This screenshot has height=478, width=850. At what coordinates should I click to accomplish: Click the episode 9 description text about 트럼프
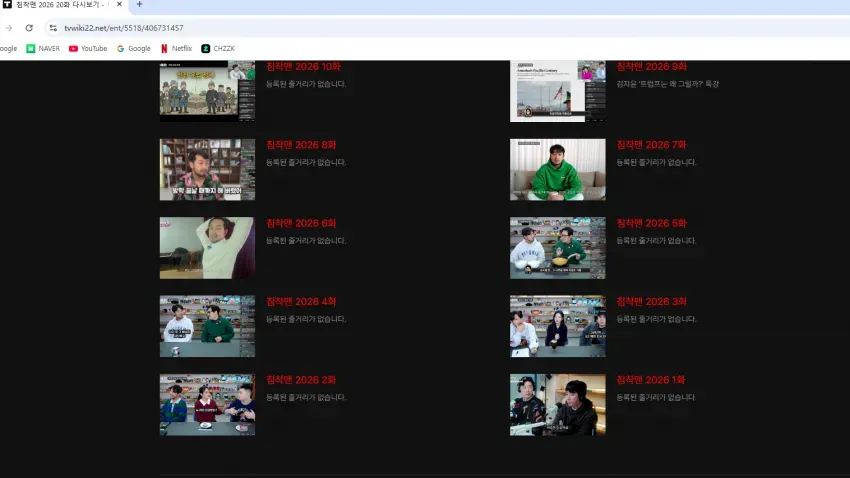[x=667, y=84]
